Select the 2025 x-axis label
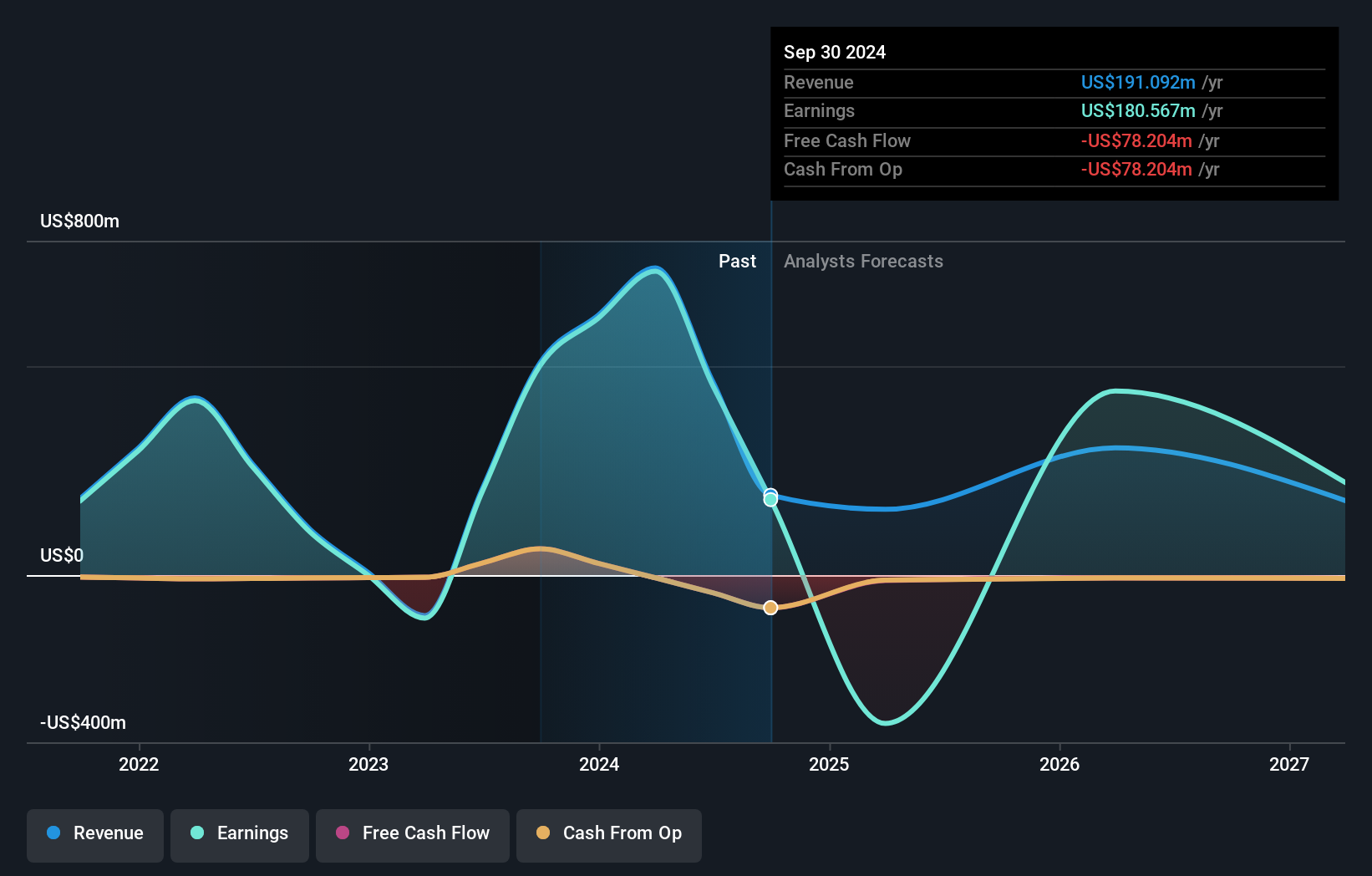The width and height of the screenshot is (1372, 876). (829, 764)
